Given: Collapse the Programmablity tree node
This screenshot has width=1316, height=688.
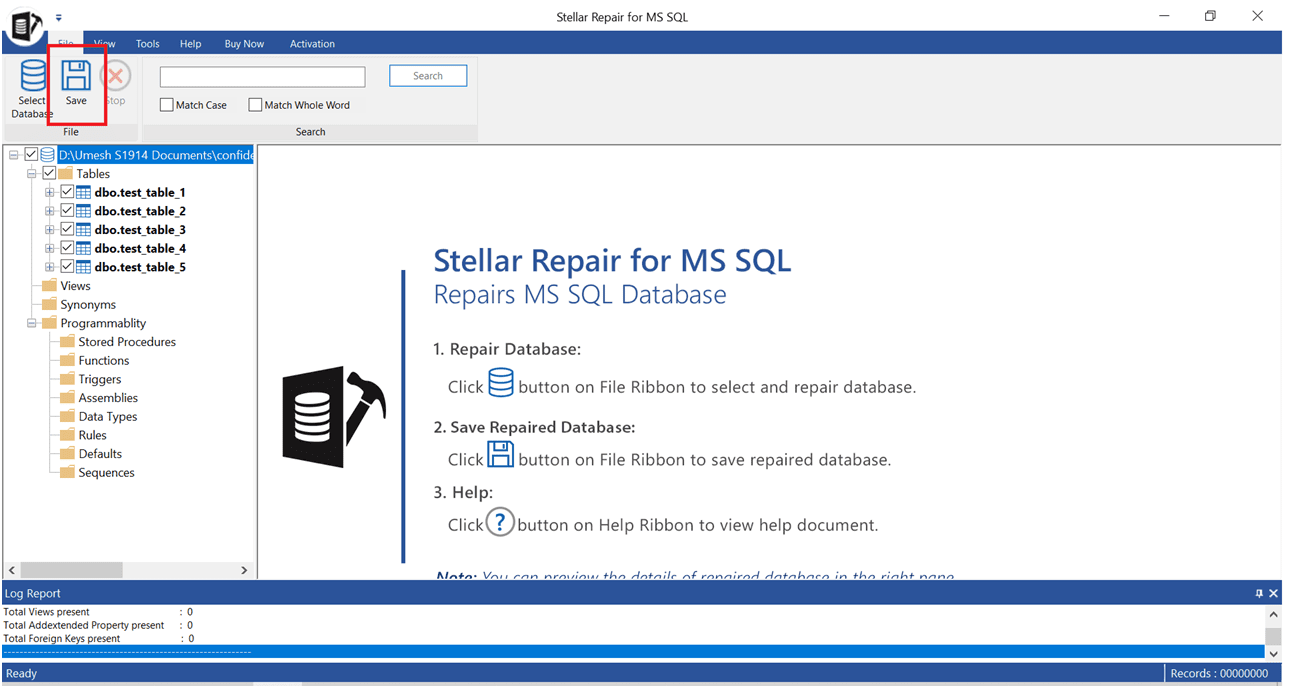Looking at the screenshot, I should 32,323.
